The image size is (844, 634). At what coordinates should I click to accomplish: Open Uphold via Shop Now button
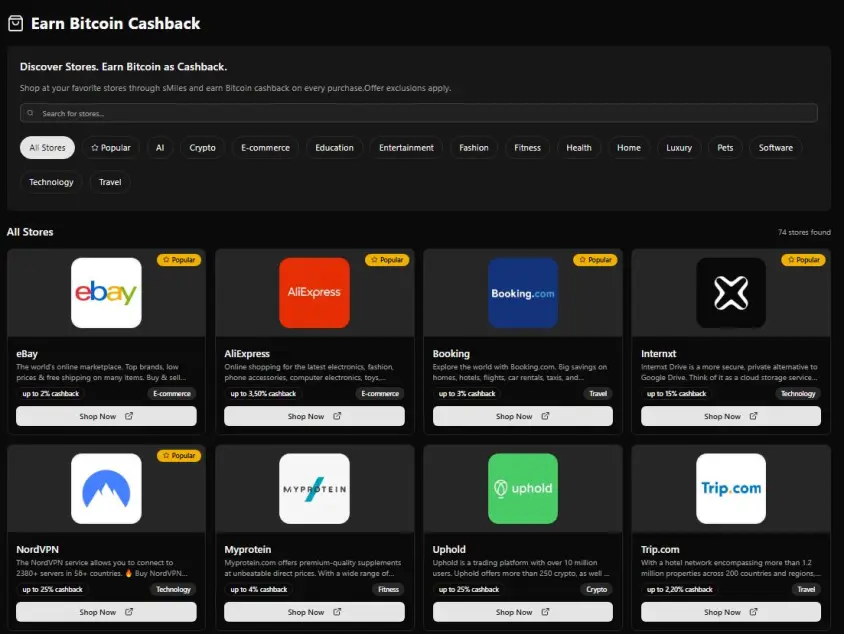click(523, 612)
